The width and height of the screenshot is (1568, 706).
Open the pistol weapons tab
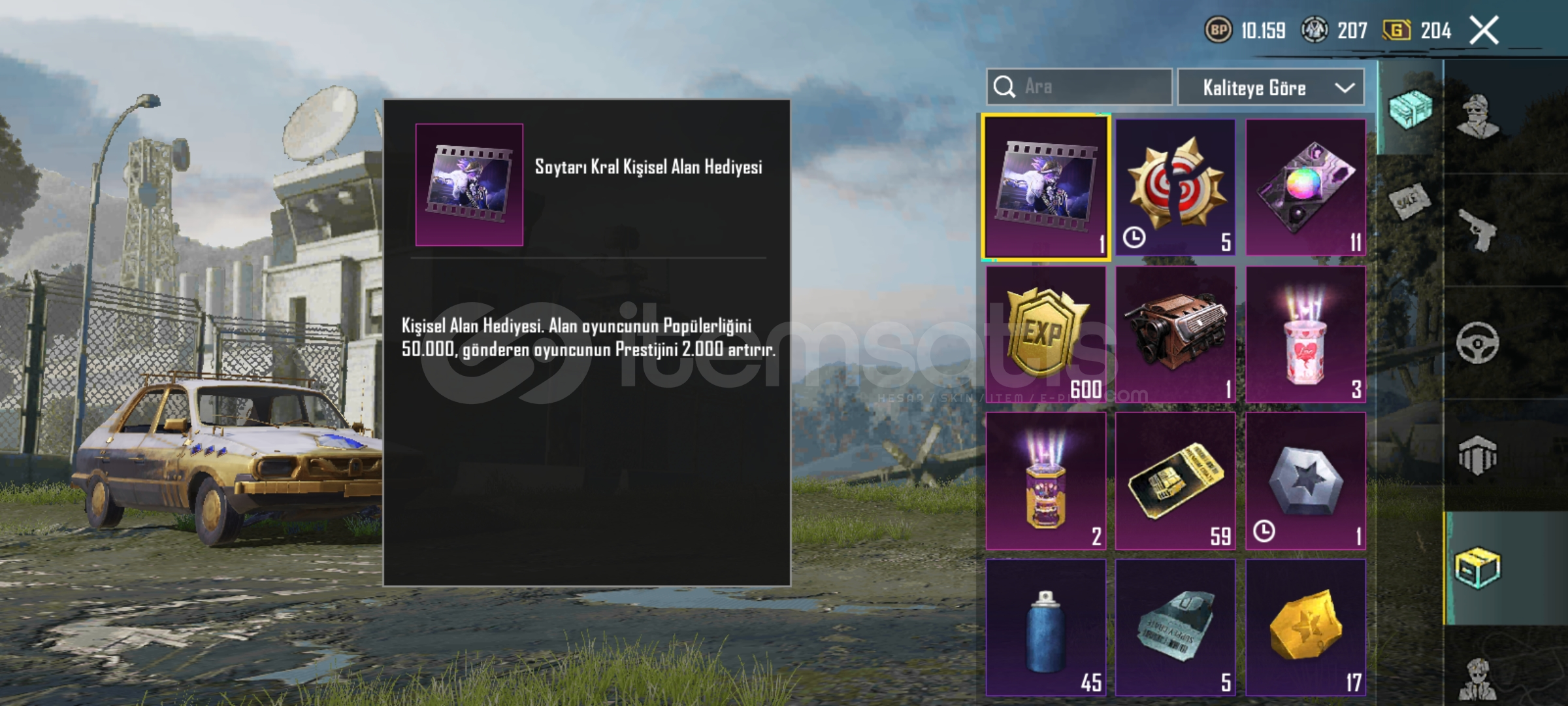[1479, 230]
